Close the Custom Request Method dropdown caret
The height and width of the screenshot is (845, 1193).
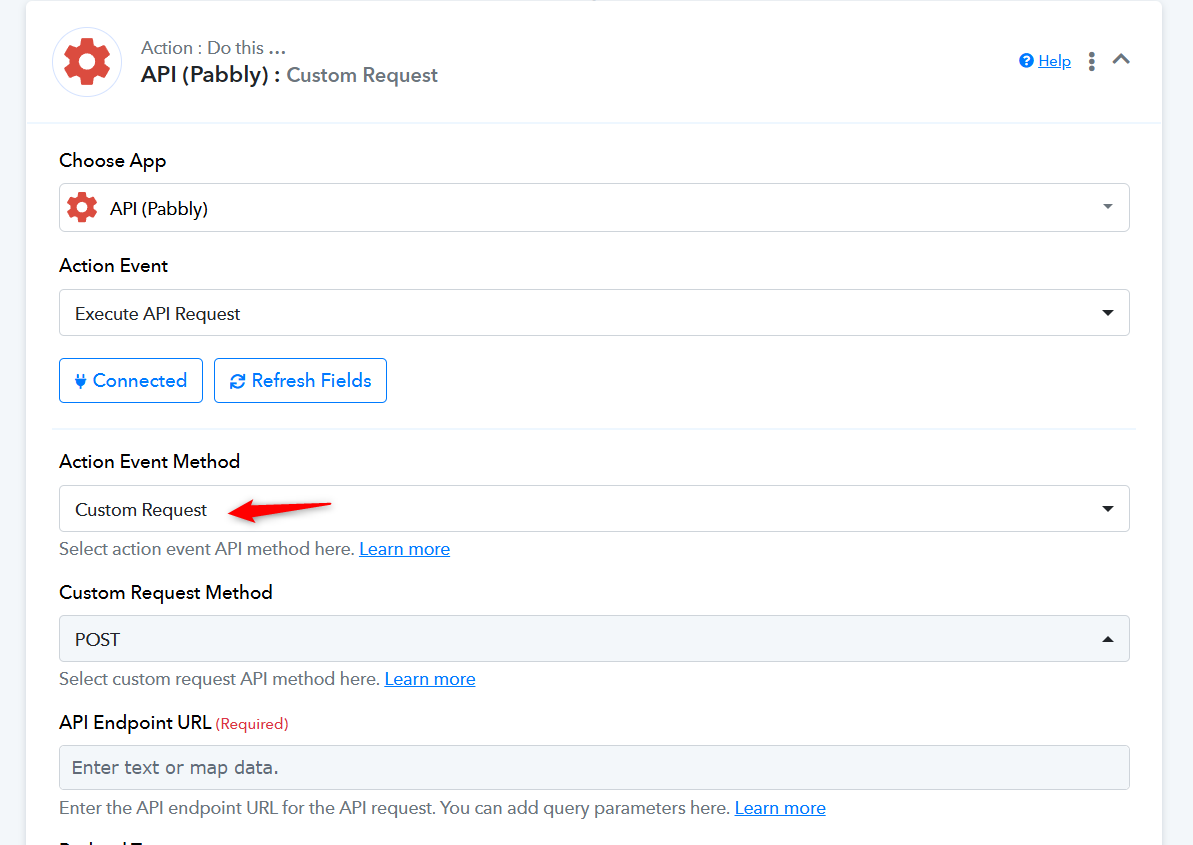click(1108, 640)
